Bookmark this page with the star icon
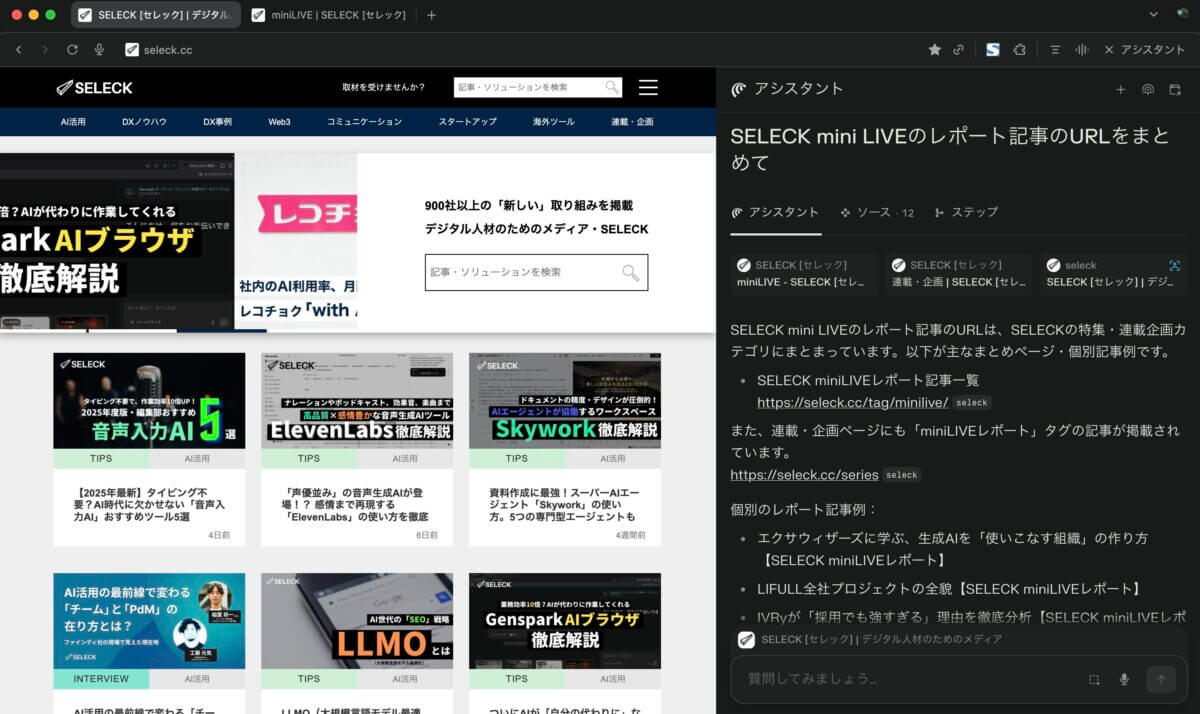Viewport: 1200px width, 714px height. pos(935,49)
